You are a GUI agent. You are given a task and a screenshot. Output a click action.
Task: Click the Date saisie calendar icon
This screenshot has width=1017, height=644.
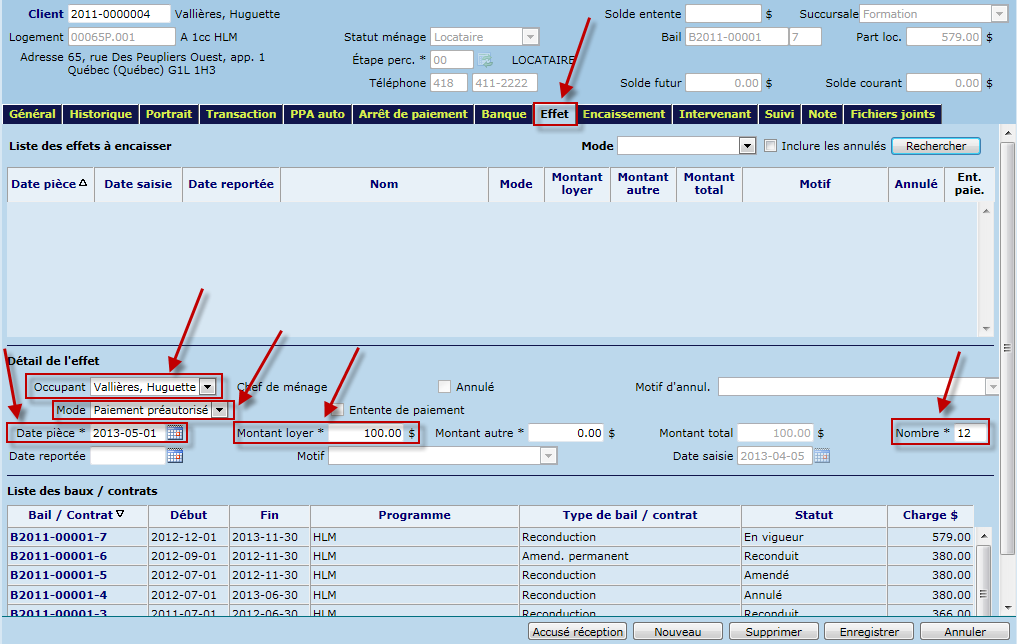click(821, 456)
